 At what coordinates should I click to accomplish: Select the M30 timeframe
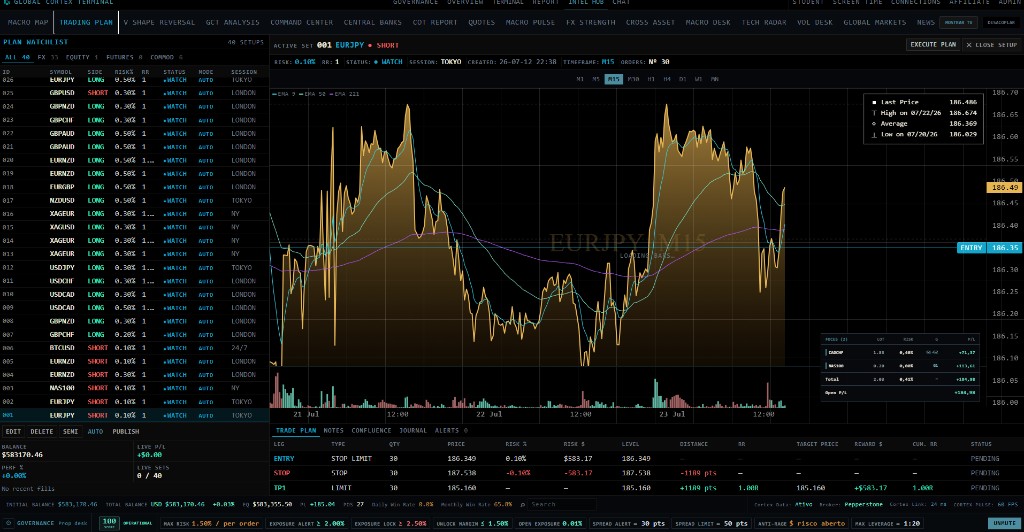633,79
